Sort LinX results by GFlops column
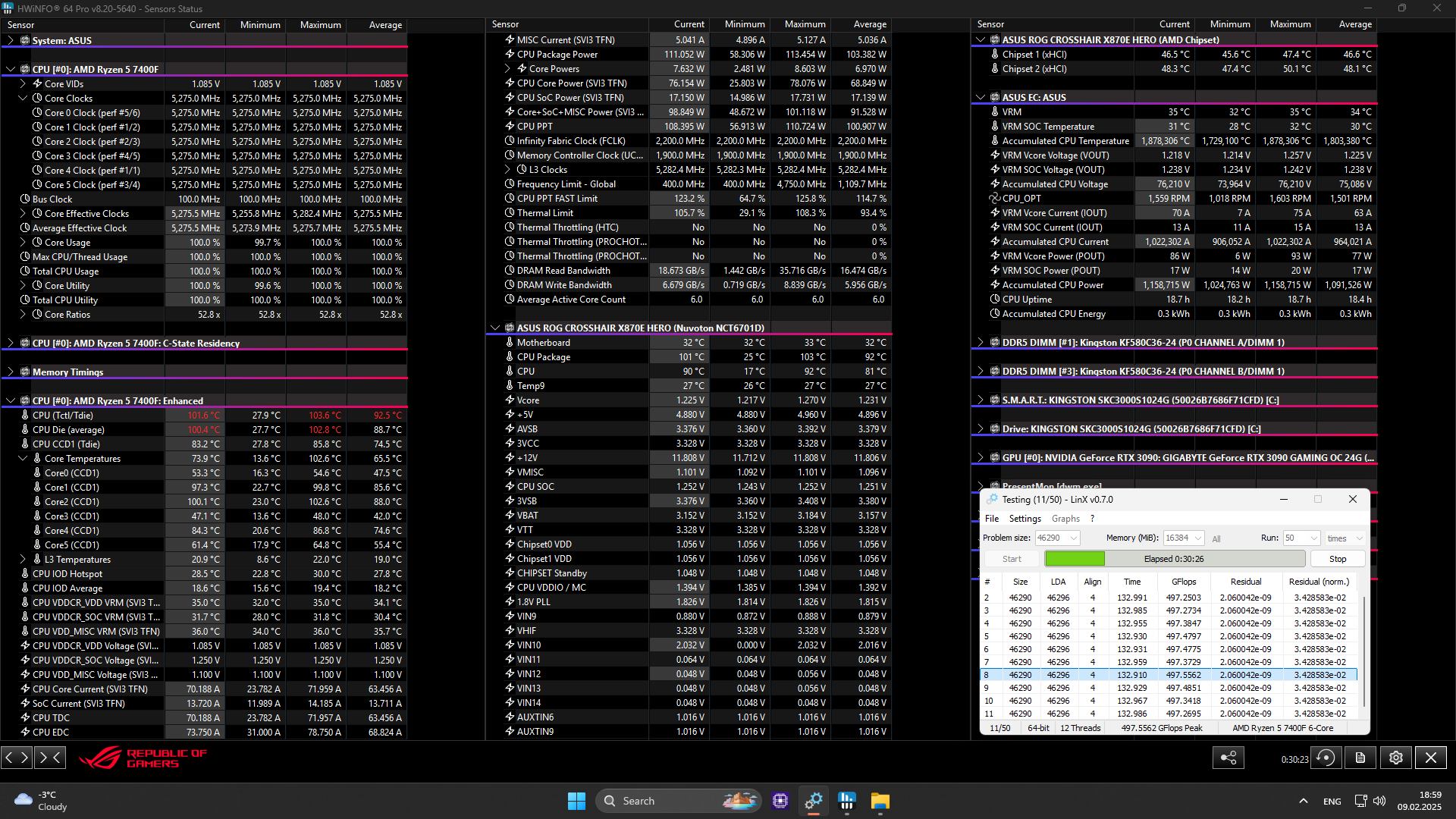Viewport: 1456px width, 819px height. pyautogui.click(x=1184, y=582)
